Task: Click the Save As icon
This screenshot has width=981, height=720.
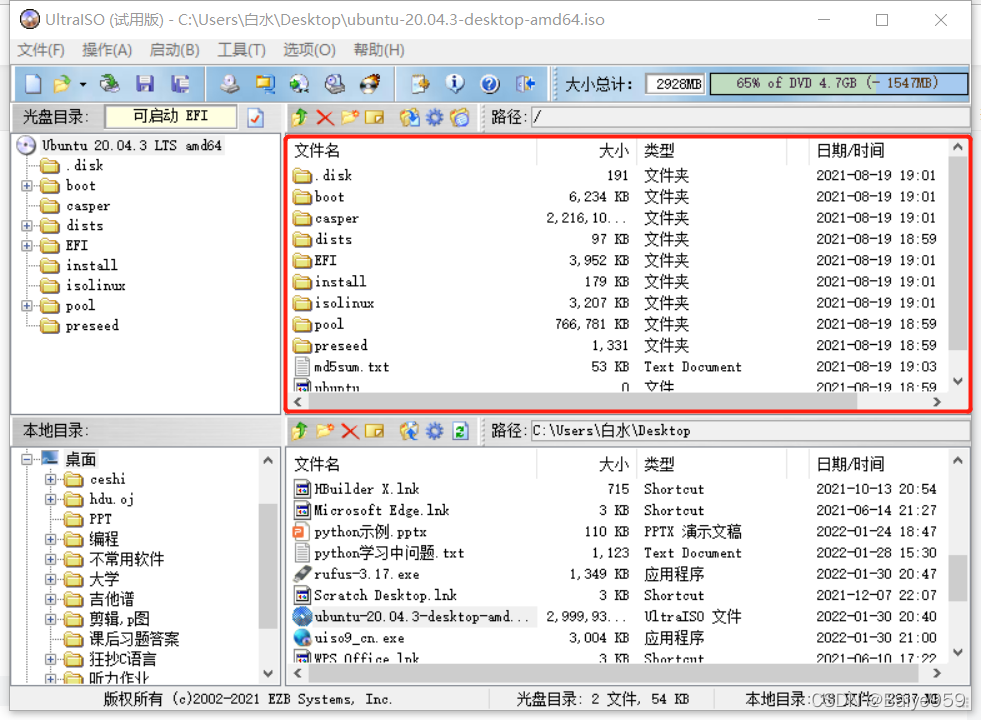Action: pyautogui.click(x=180, y=83)
